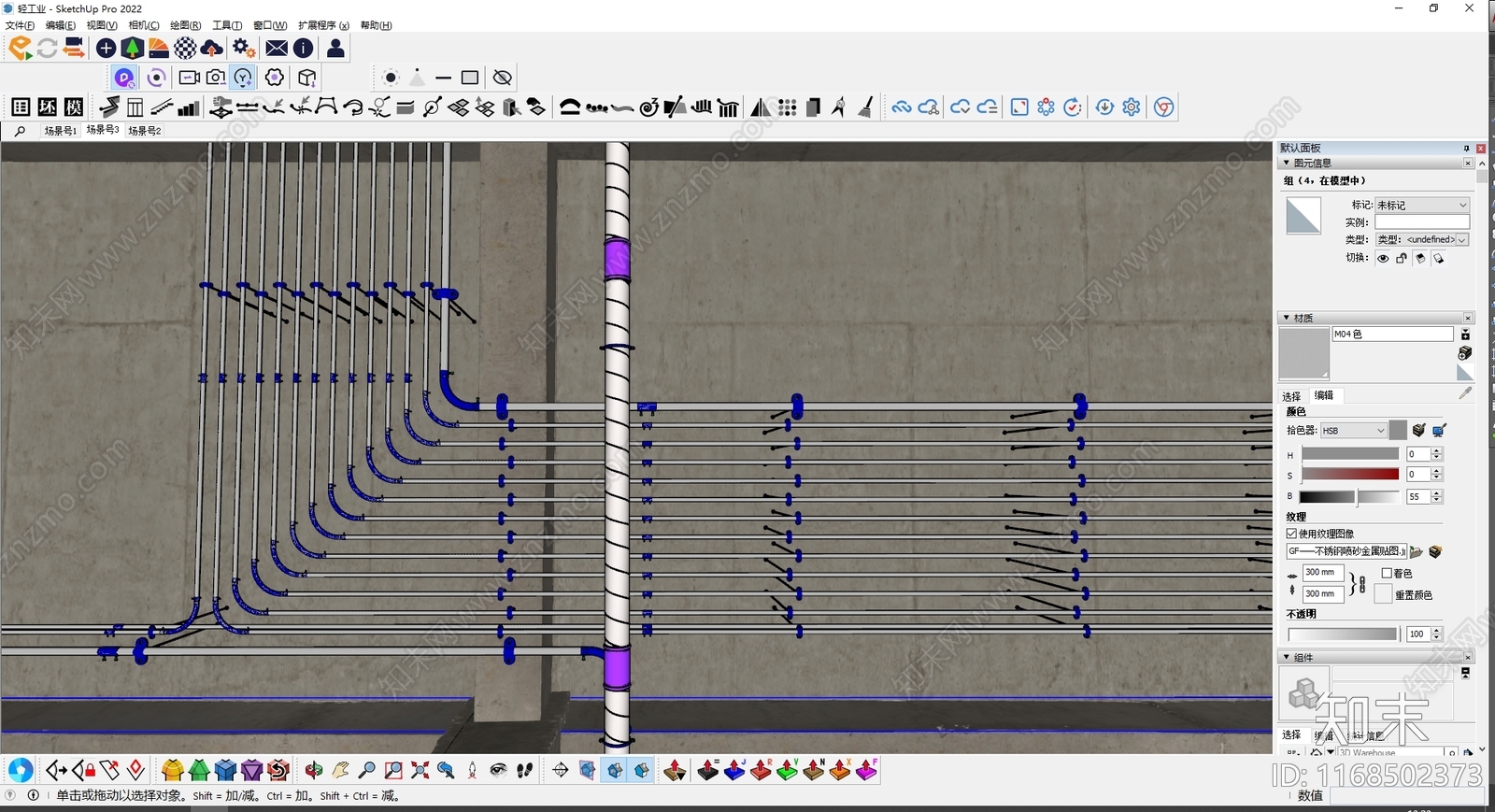This screenshot has width=1495, height=812.
Task: Open the 文件(F) menu
Action: (20, 25)
